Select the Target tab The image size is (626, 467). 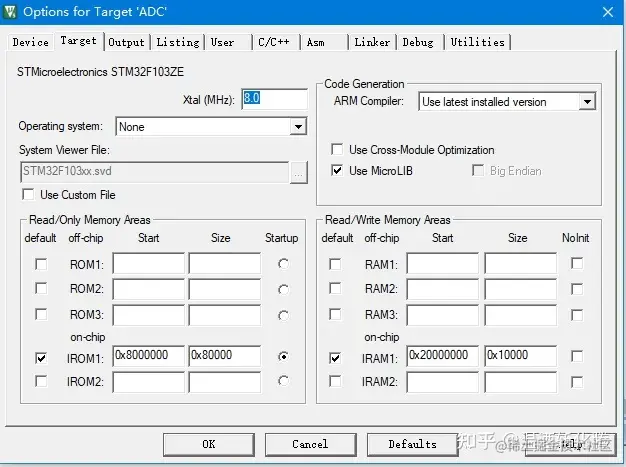[79, 41]
